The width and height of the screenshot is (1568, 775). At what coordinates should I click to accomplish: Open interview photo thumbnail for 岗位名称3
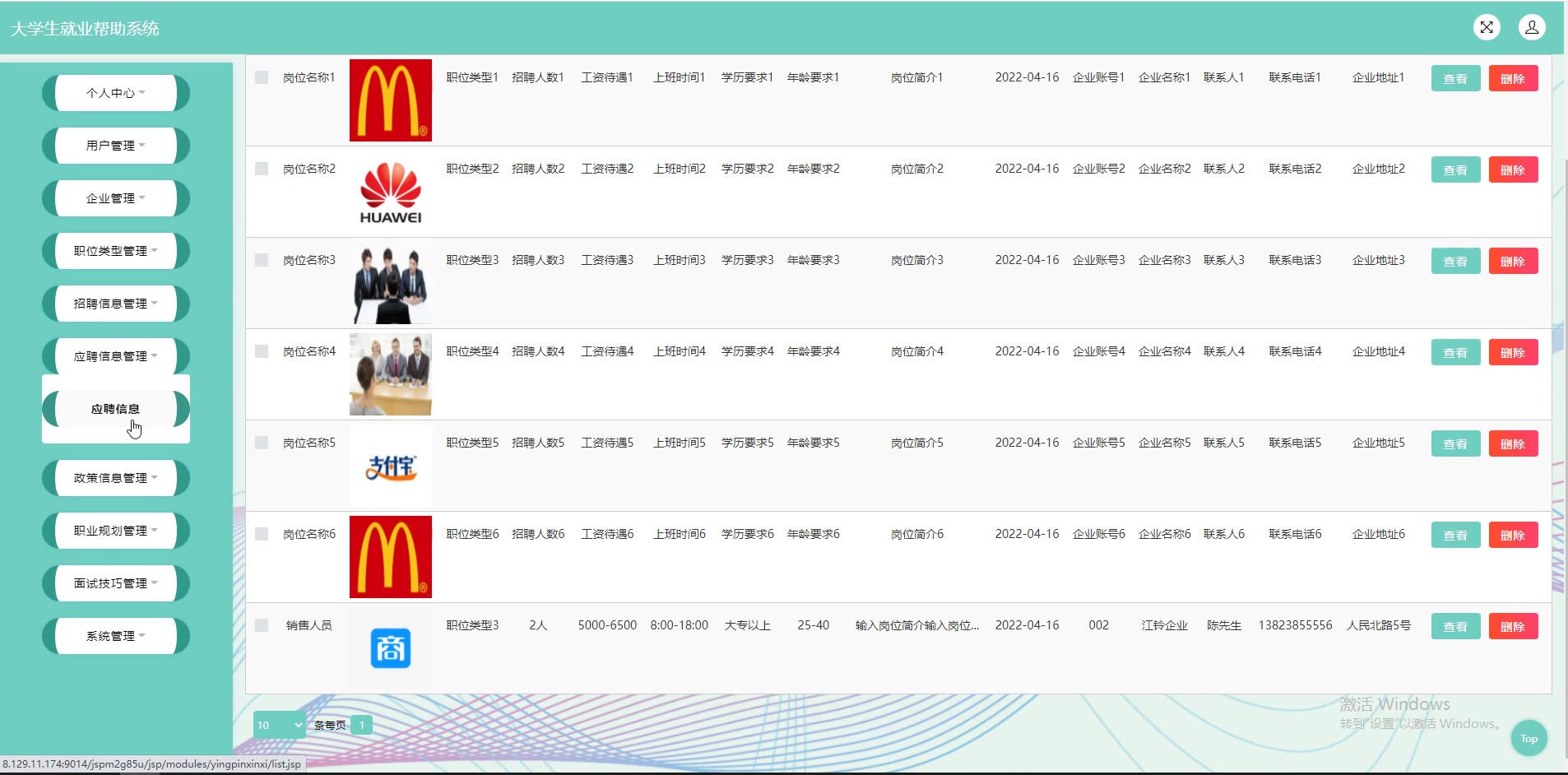(391, 283)
